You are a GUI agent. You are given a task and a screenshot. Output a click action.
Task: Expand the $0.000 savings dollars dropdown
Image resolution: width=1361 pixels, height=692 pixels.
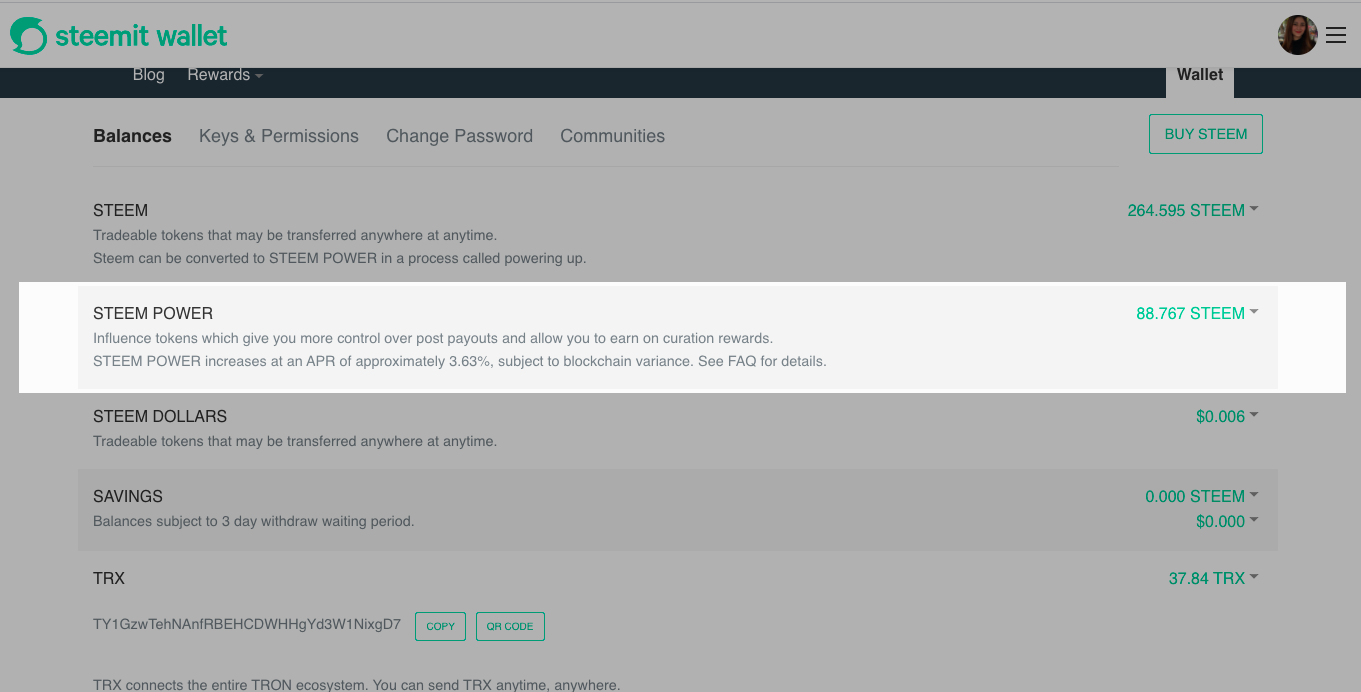click(1227, 521)
